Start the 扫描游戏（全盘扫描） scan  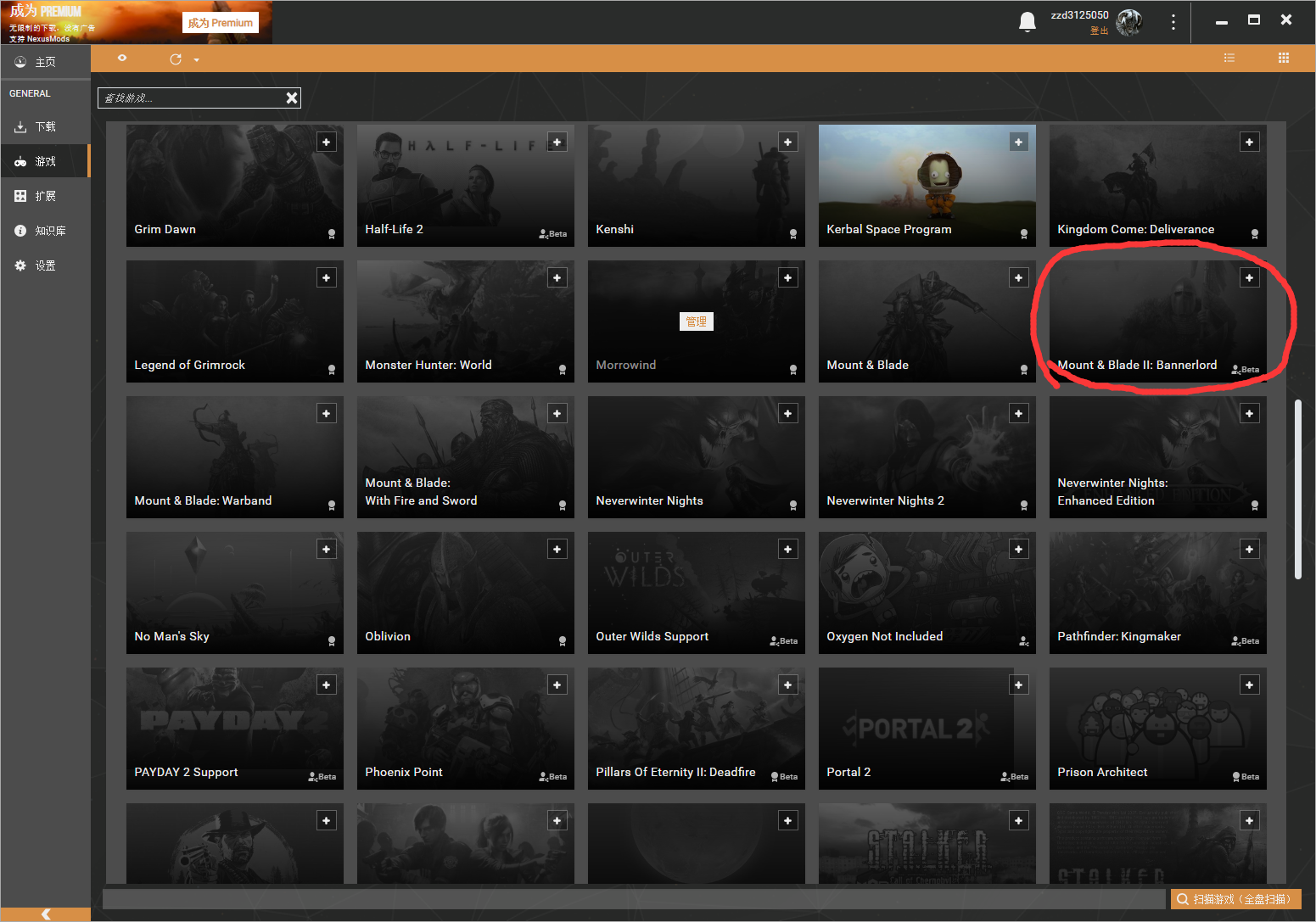coord(1235,899)
